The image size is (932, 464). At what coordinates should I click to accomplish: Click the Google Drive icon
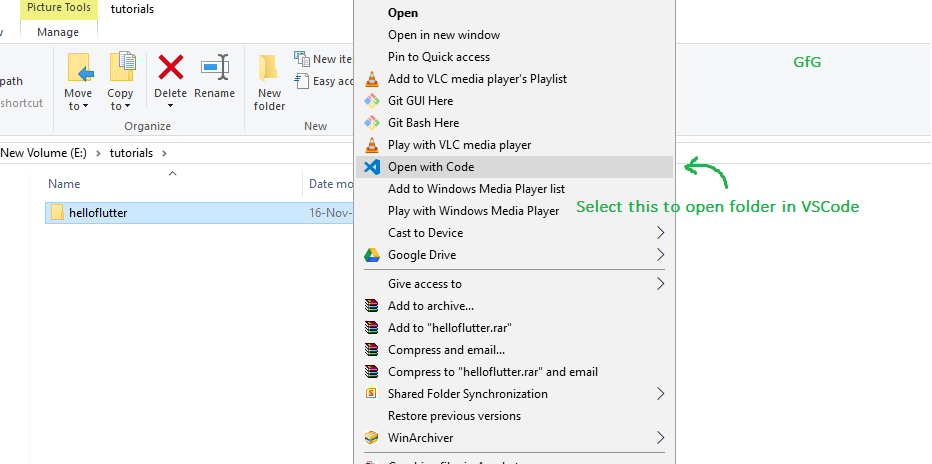[x=371, y=255]
